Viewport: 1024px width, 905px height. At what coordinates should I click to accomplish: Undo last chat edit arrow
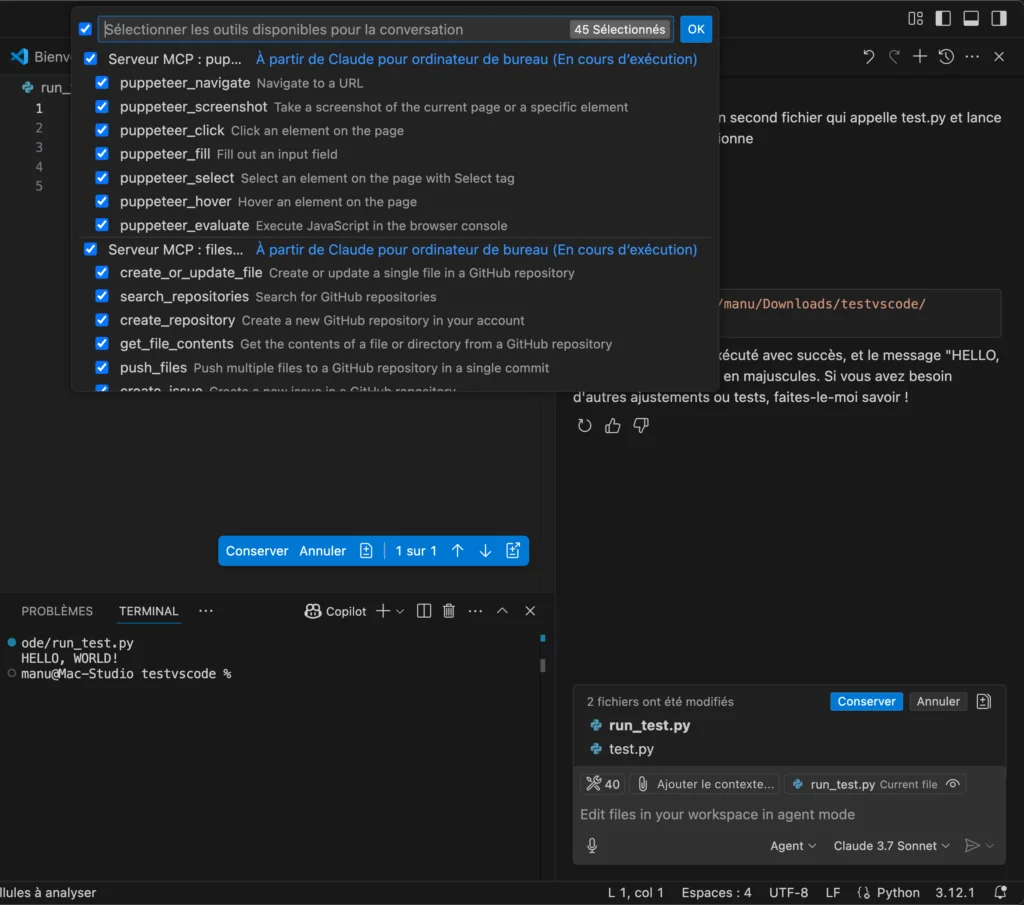868,57
